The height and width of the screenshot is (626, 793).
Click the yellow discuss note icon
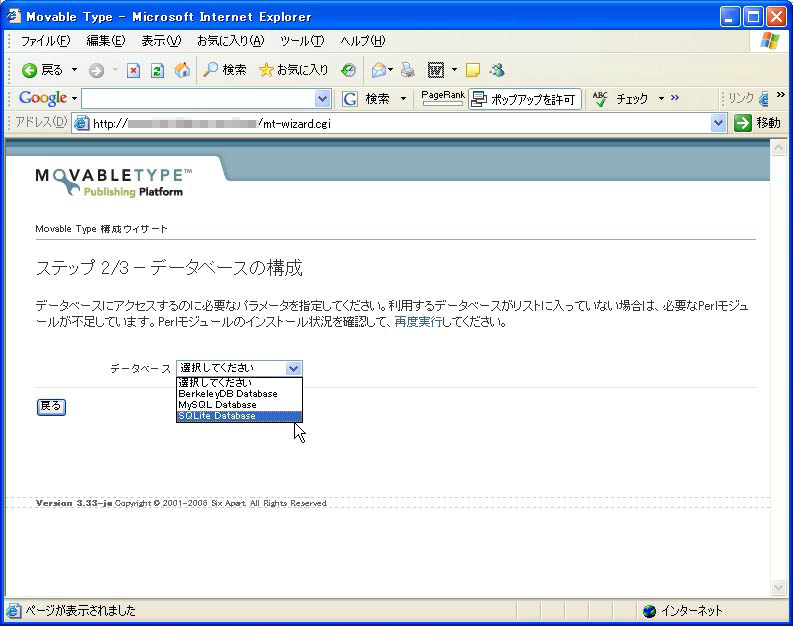click(x=472, y=70)
